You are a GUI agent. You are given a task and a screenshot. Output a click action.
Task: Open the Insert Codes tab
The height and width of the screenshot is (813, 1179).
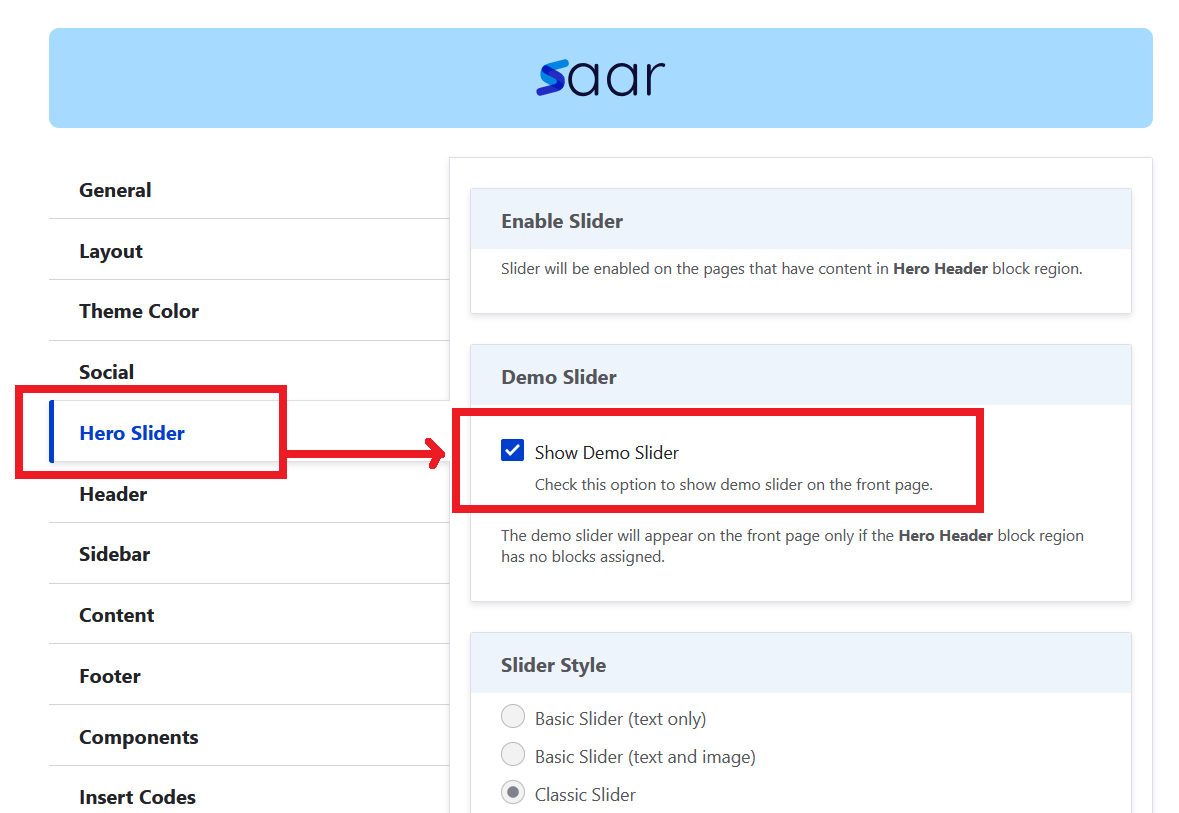[x=137, y=797]
